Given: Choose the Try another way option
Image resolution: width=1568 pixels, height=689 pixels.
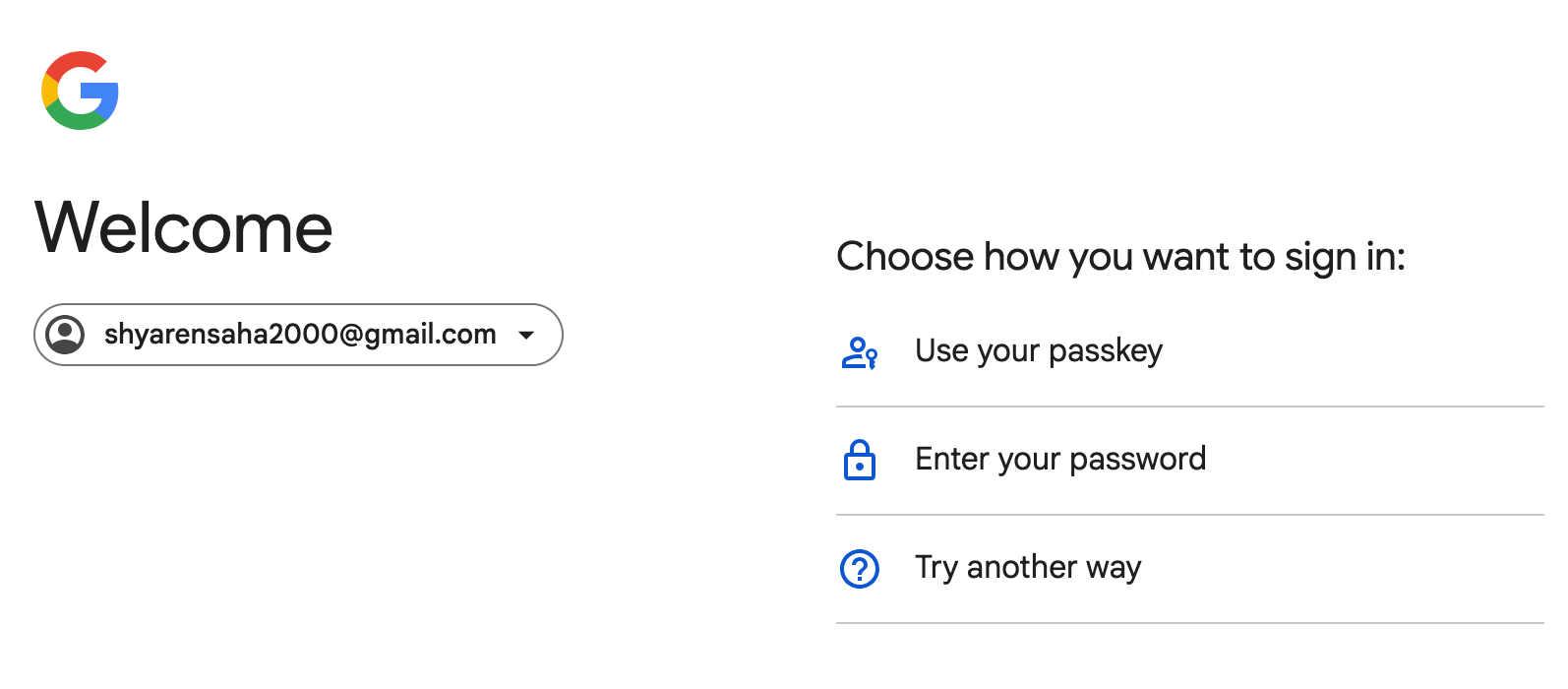Looking at the screenshot, I should tap(1027, 568).
